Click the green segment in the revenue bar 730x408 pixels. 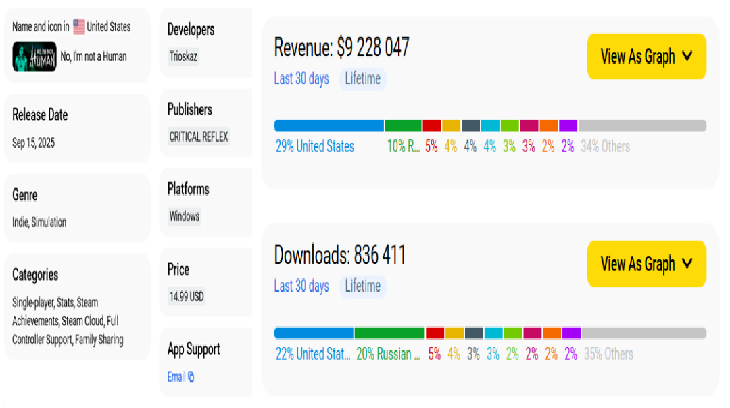tap(402, 126)
